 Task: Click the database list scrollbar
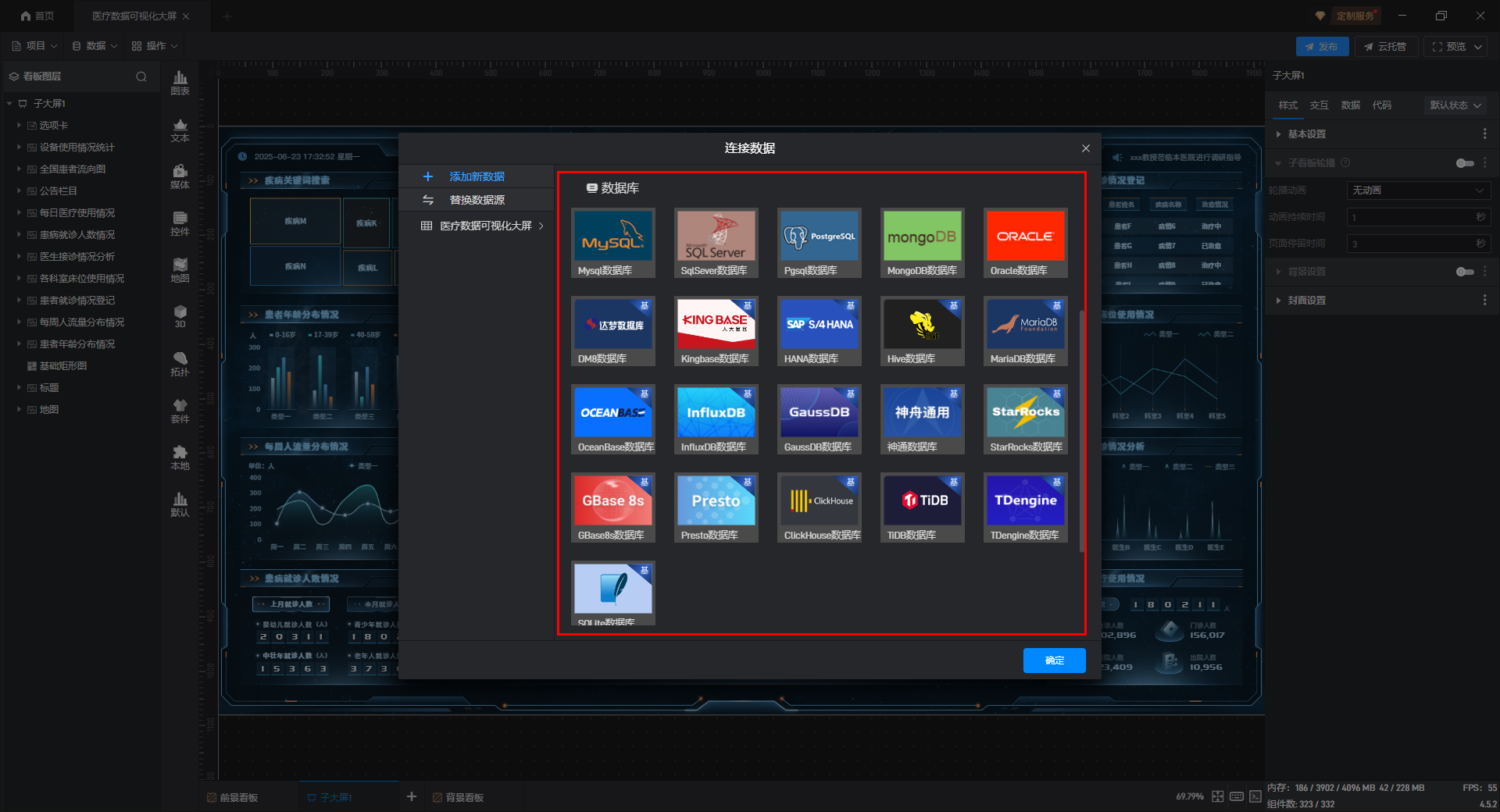(1082, 431)
